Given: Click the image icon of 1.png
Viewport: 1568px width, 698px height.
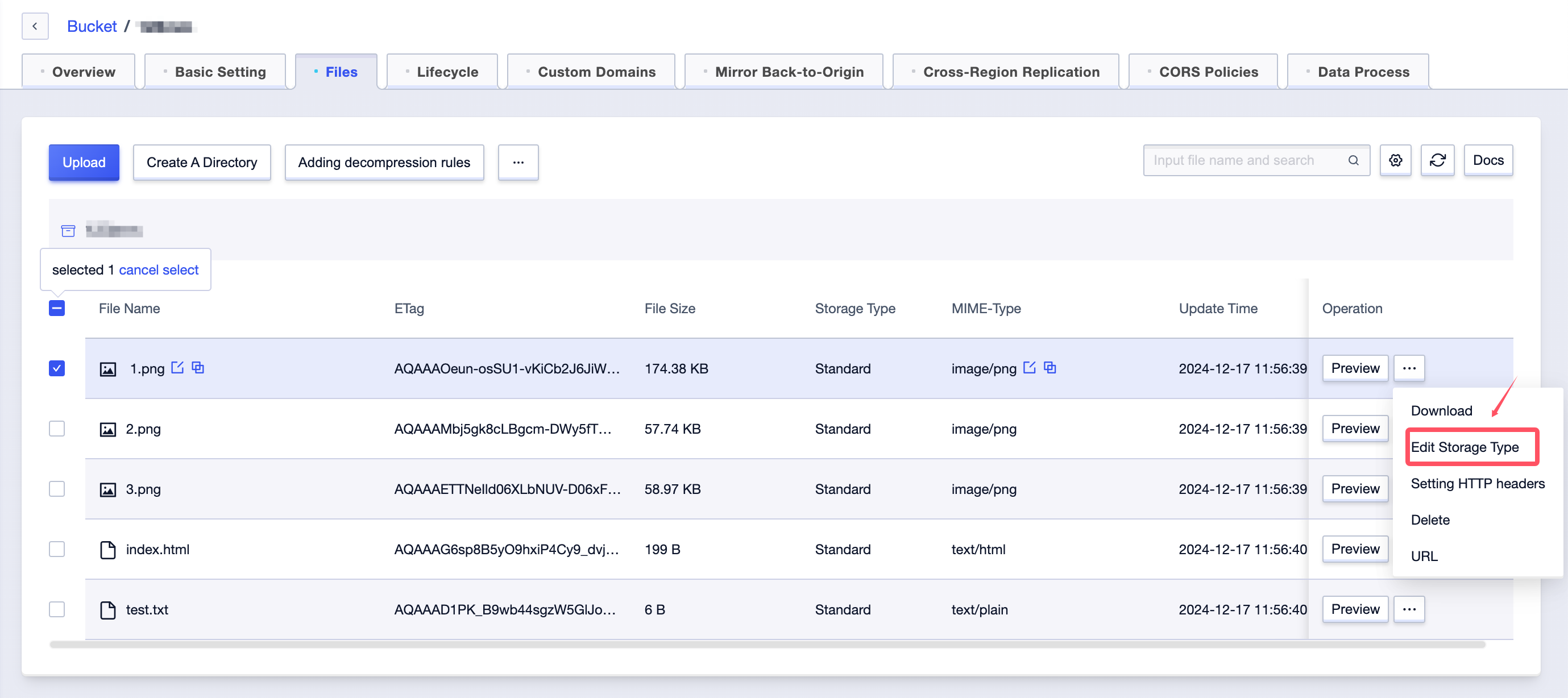Looking at the screenshot, I should pyautogui.click(x=108, y=369).
